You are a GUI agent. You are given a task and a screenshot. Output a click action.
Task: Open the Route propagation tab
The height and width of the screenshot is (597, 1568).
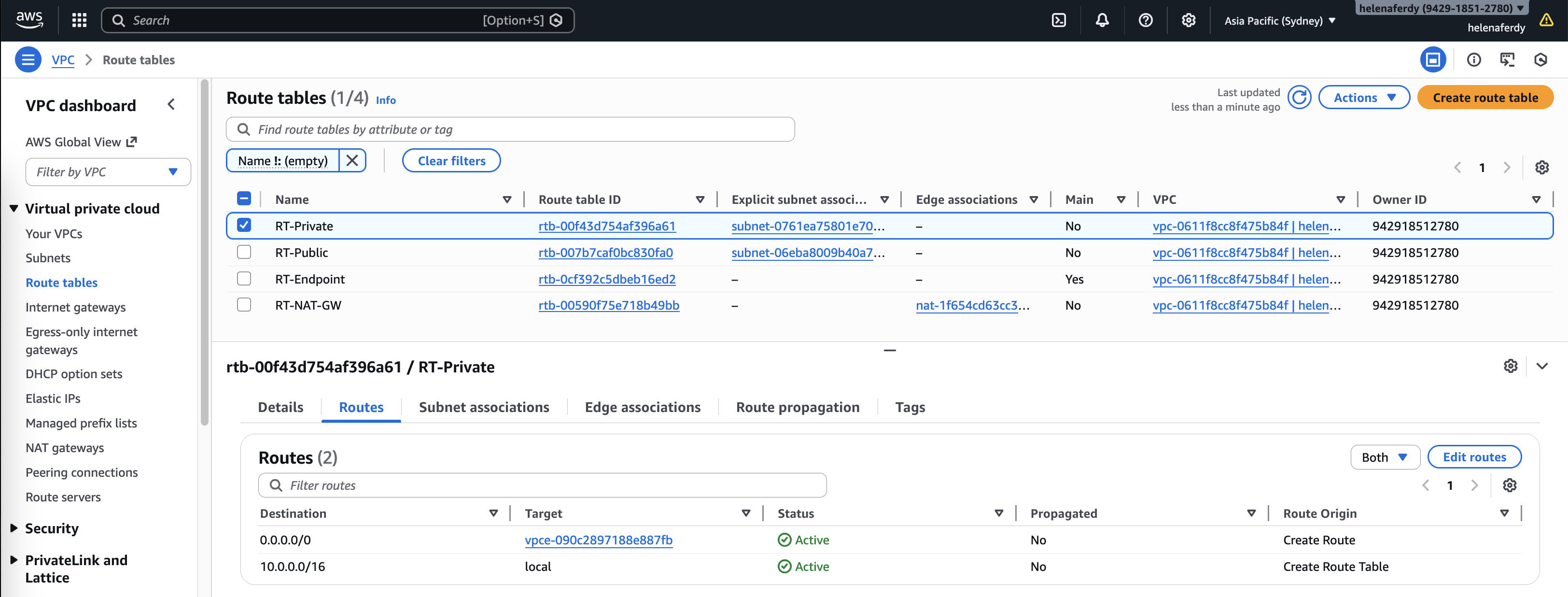pyautogui.click(x=798, y=407)
